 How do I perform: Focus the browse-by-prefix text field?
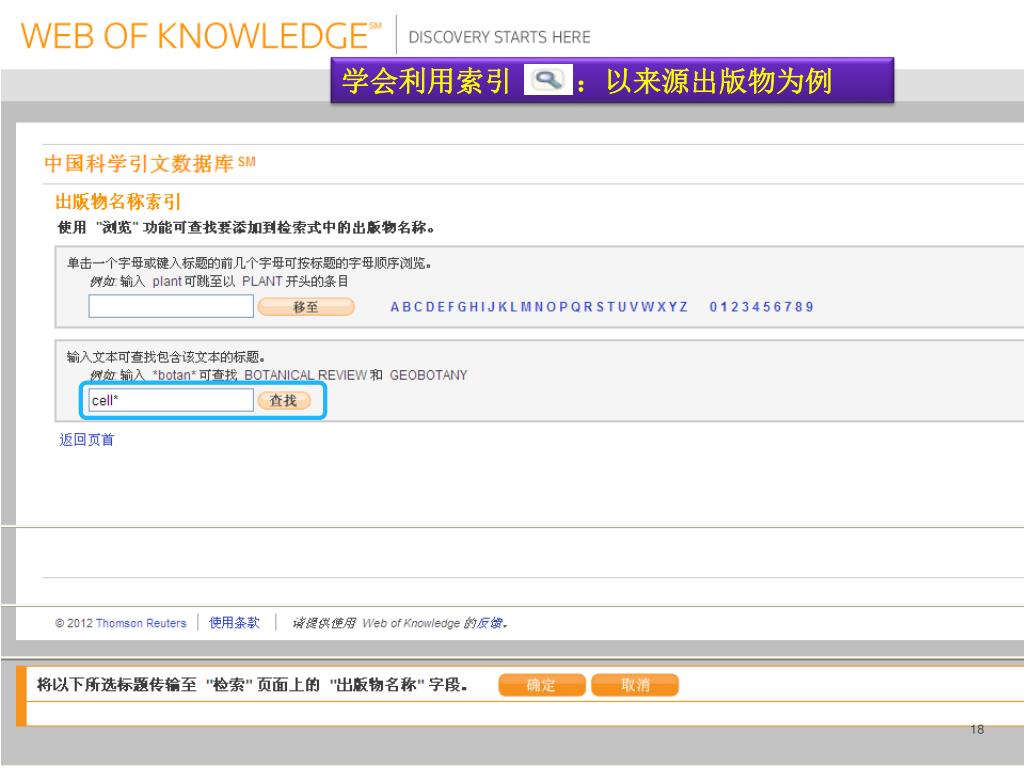click(171, 306)
